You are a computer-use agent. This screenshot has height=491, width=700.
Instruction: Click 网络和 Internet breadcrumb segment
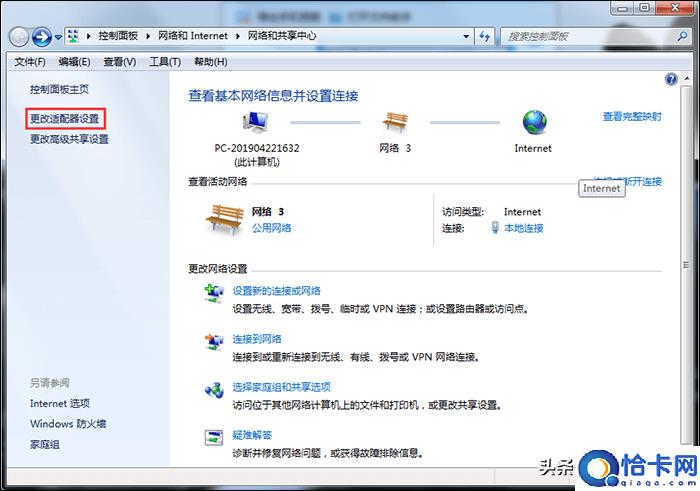[193, 36]
